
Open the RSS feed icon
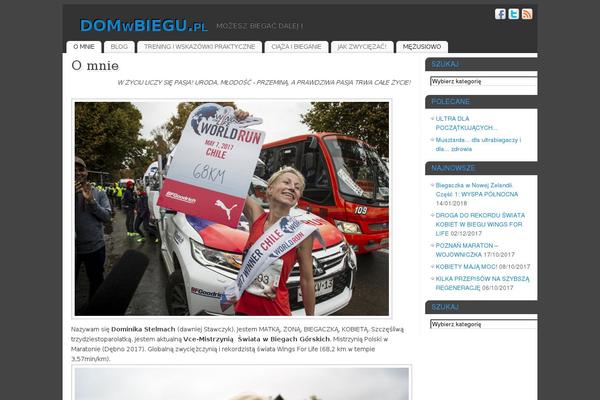click(x=527, y=14)
